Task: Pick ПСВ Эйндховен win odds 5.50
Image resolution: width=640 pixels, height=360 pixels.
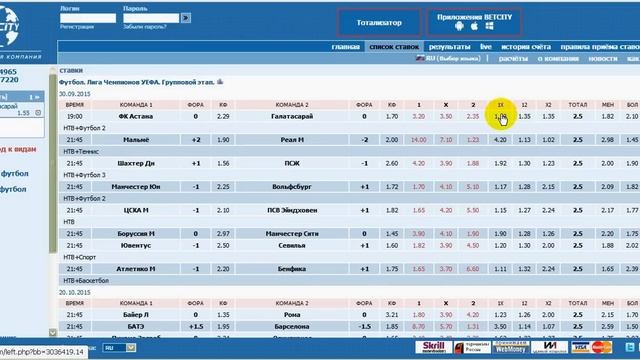Action: pos(473,210)
